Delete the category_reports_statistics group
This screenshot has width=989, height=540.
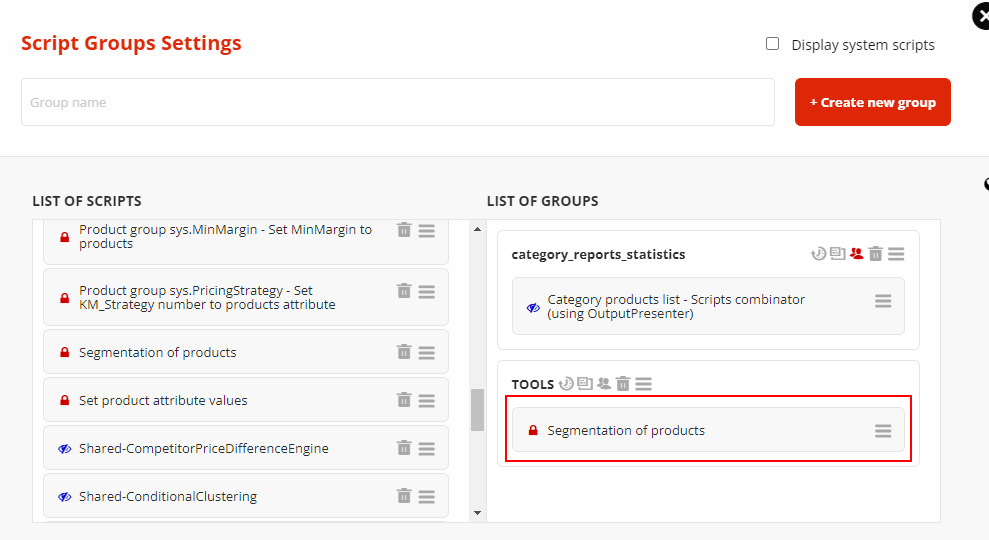pyautogui.click(x=875, y=254)
